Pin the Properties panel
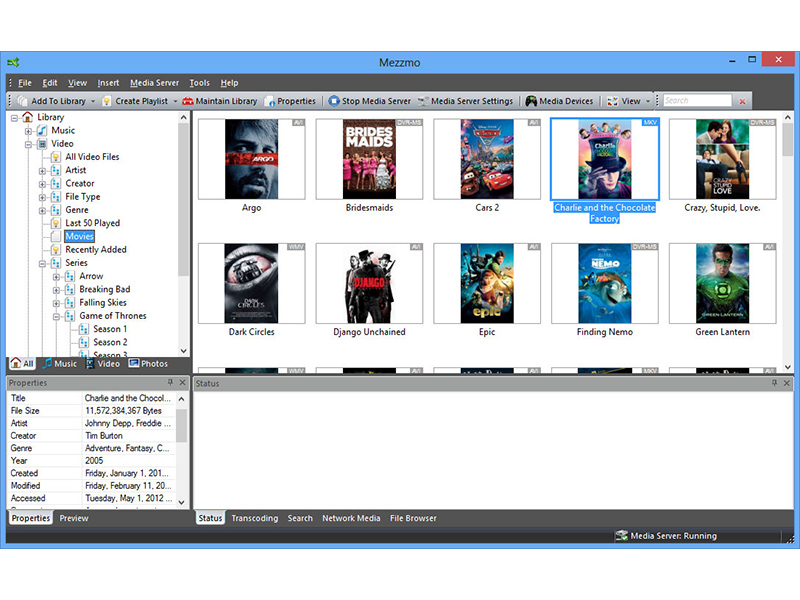The width and height of the screenshot is (800, 600). [x=170, y=382]
